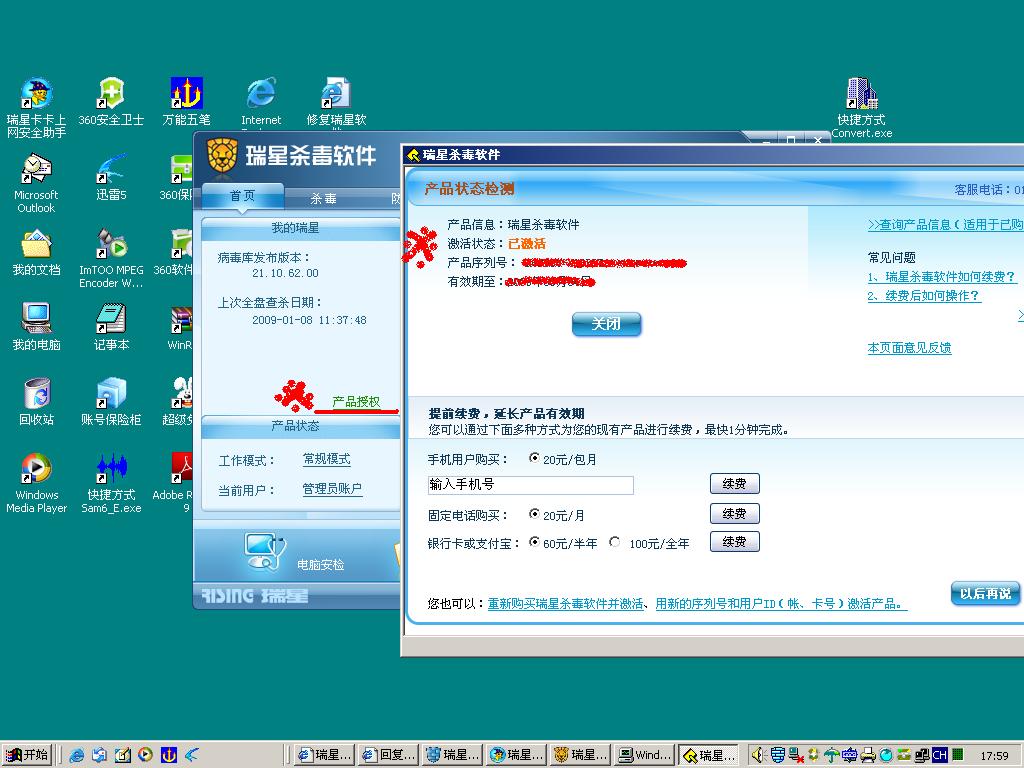The height and width of the screenshot is (768, 1024).
Task: Click 续费 button for mobile purchase
Action: [x=735, y=484]
